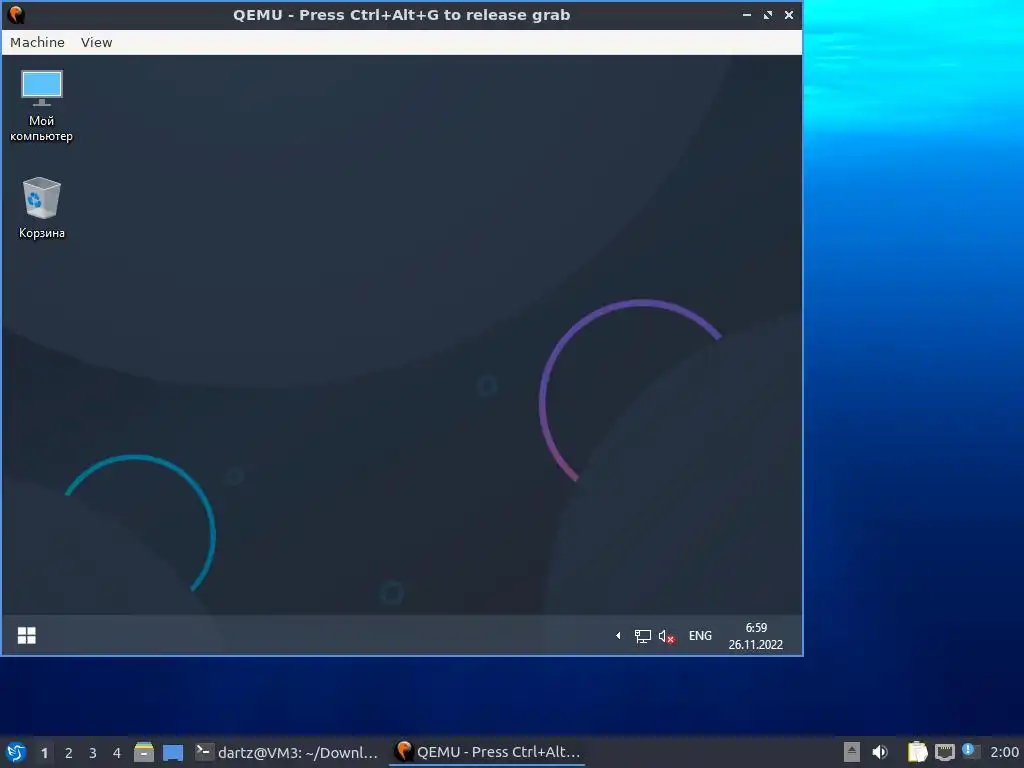
Task: Click the host clock showing 2:00
Action: point(1004,752)
